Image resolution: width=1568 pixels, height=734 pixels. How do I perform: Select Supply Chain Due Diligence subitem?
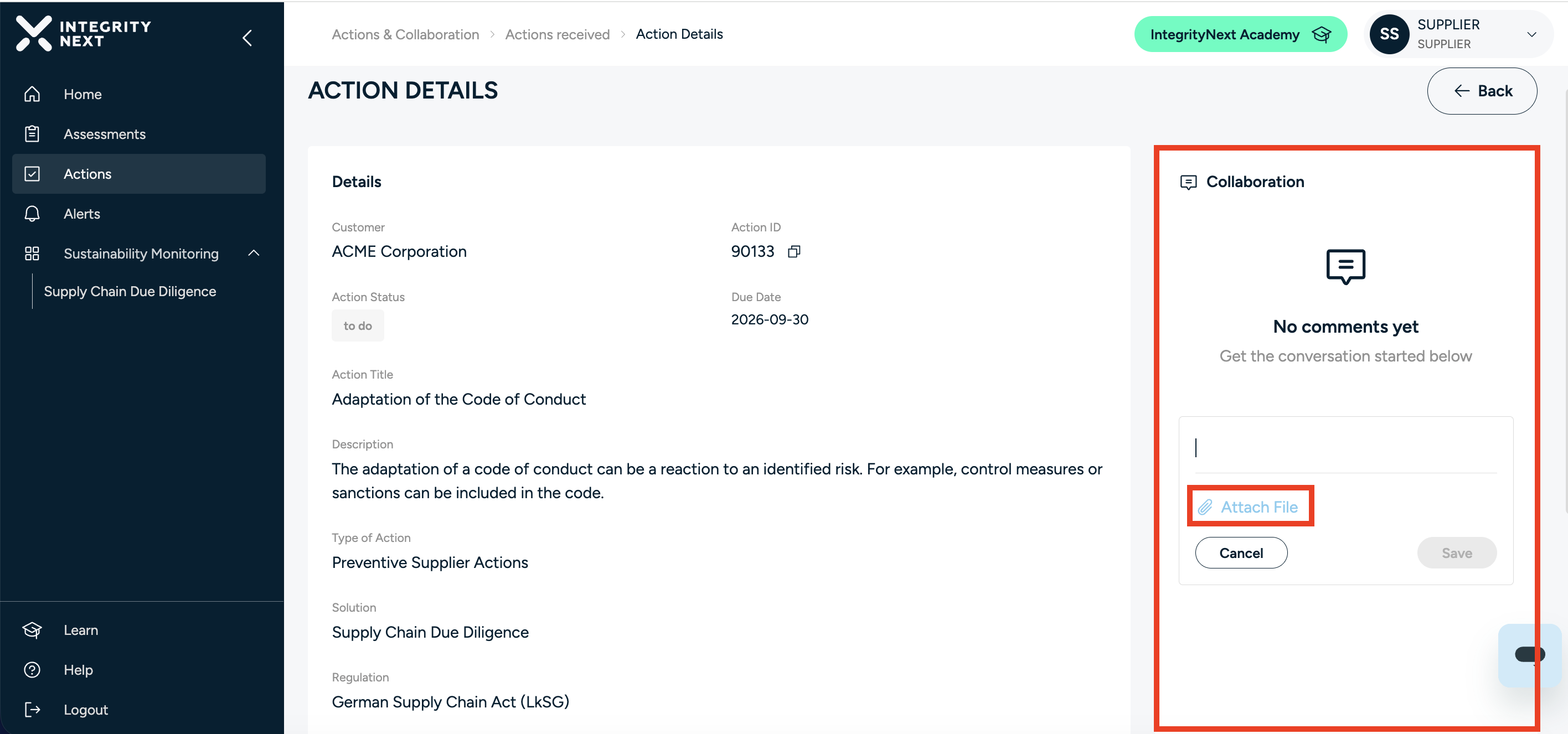click(130, 291)
